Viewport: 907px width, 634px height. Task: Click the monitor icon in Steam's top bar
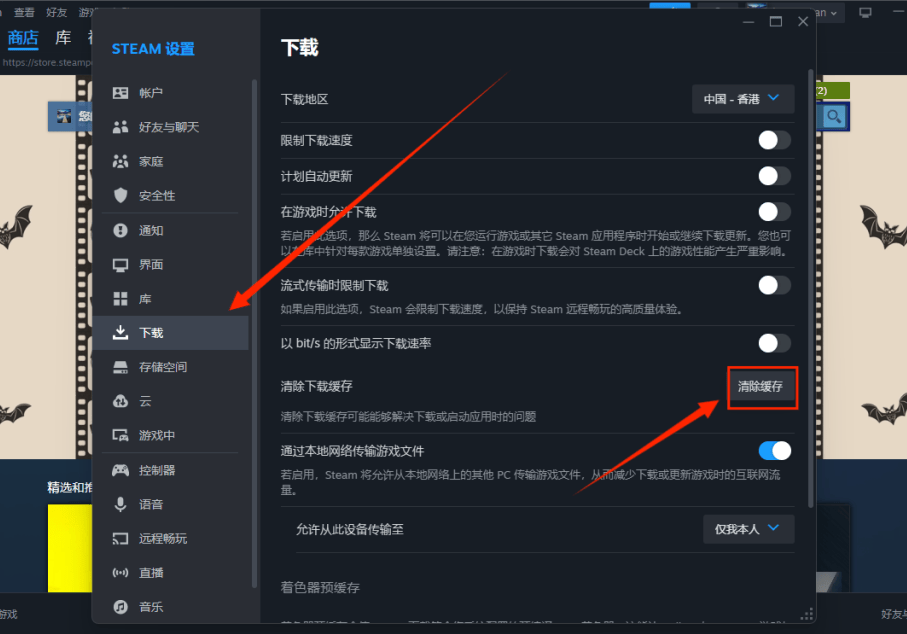(865, 13)
